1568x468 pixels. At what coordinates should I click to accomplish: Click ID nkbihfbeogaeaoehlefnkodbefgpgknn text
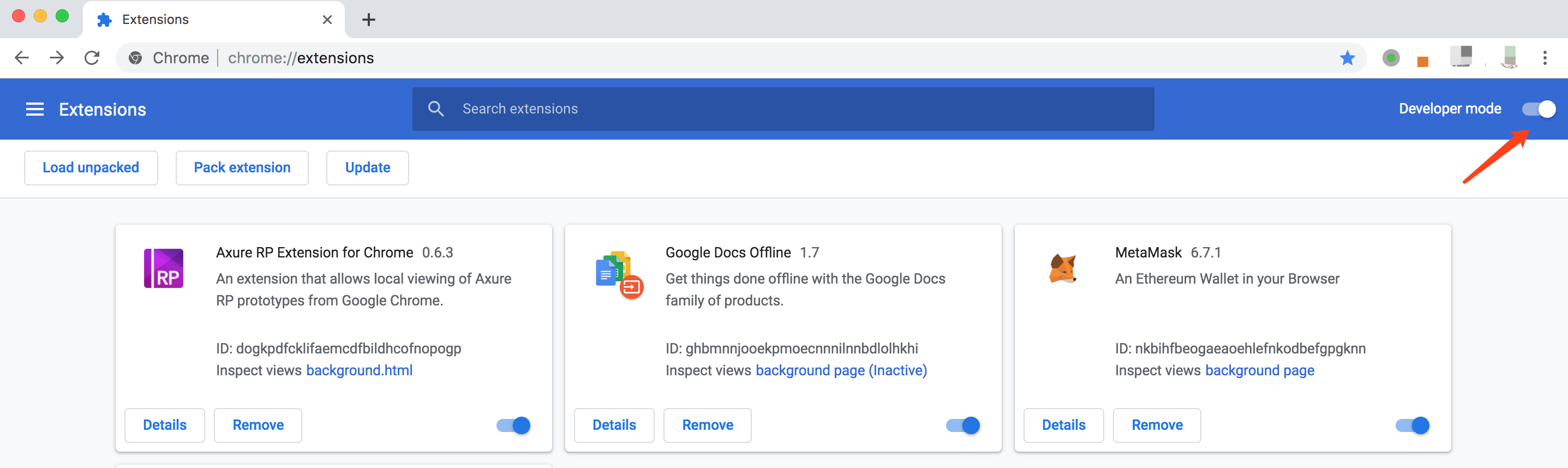[1240, 349]
